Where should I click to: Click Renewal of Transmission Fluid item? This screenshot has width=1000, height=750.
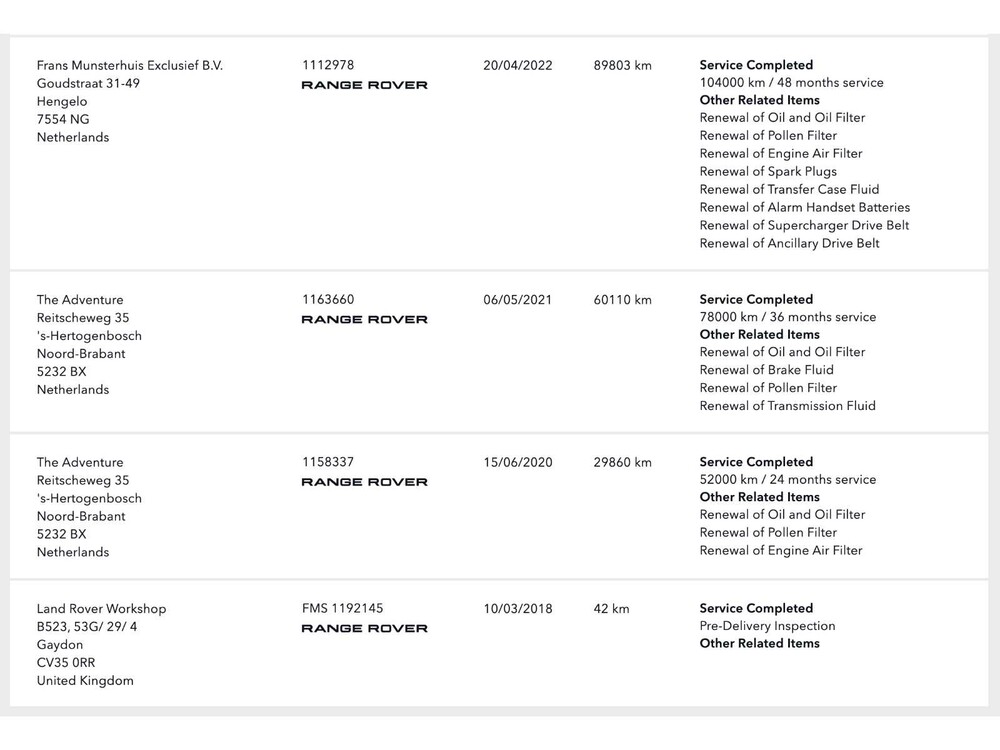[787, 406]
